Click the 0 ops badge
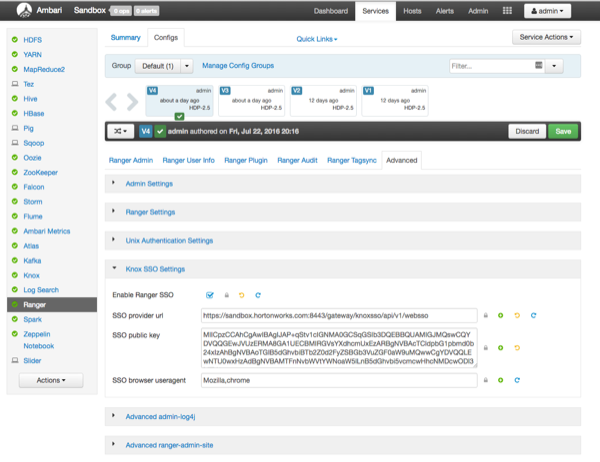 point(121,11)
